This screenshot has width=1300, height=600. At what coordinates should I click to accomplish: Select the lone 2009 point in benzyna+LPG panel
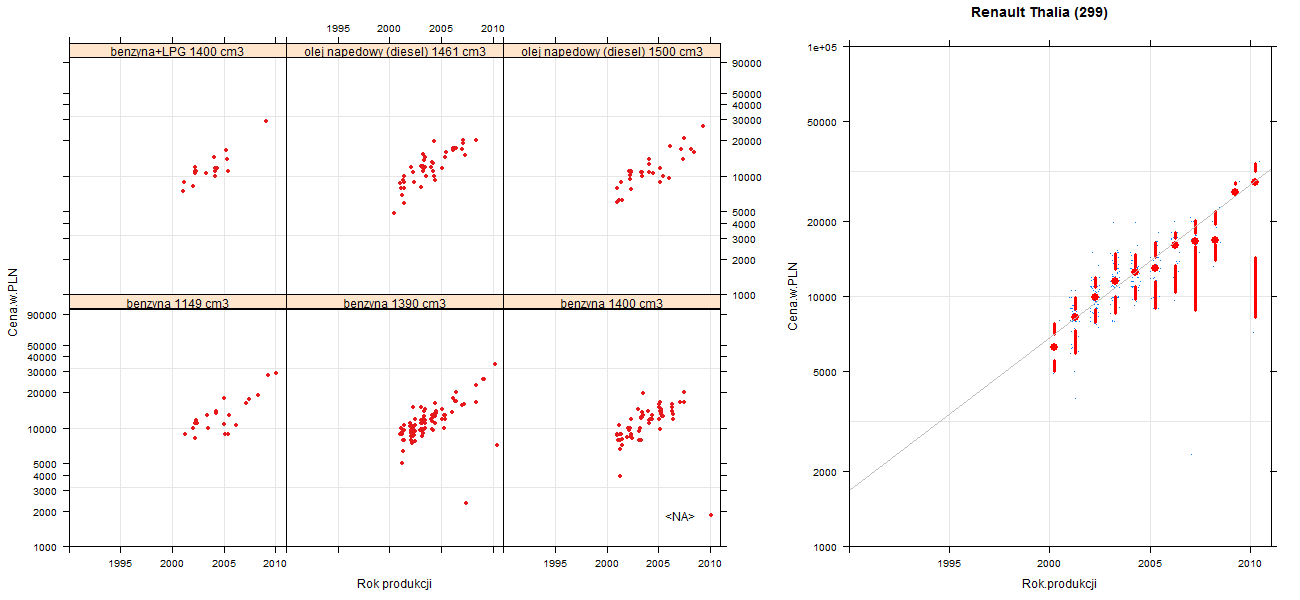[265, 121]
